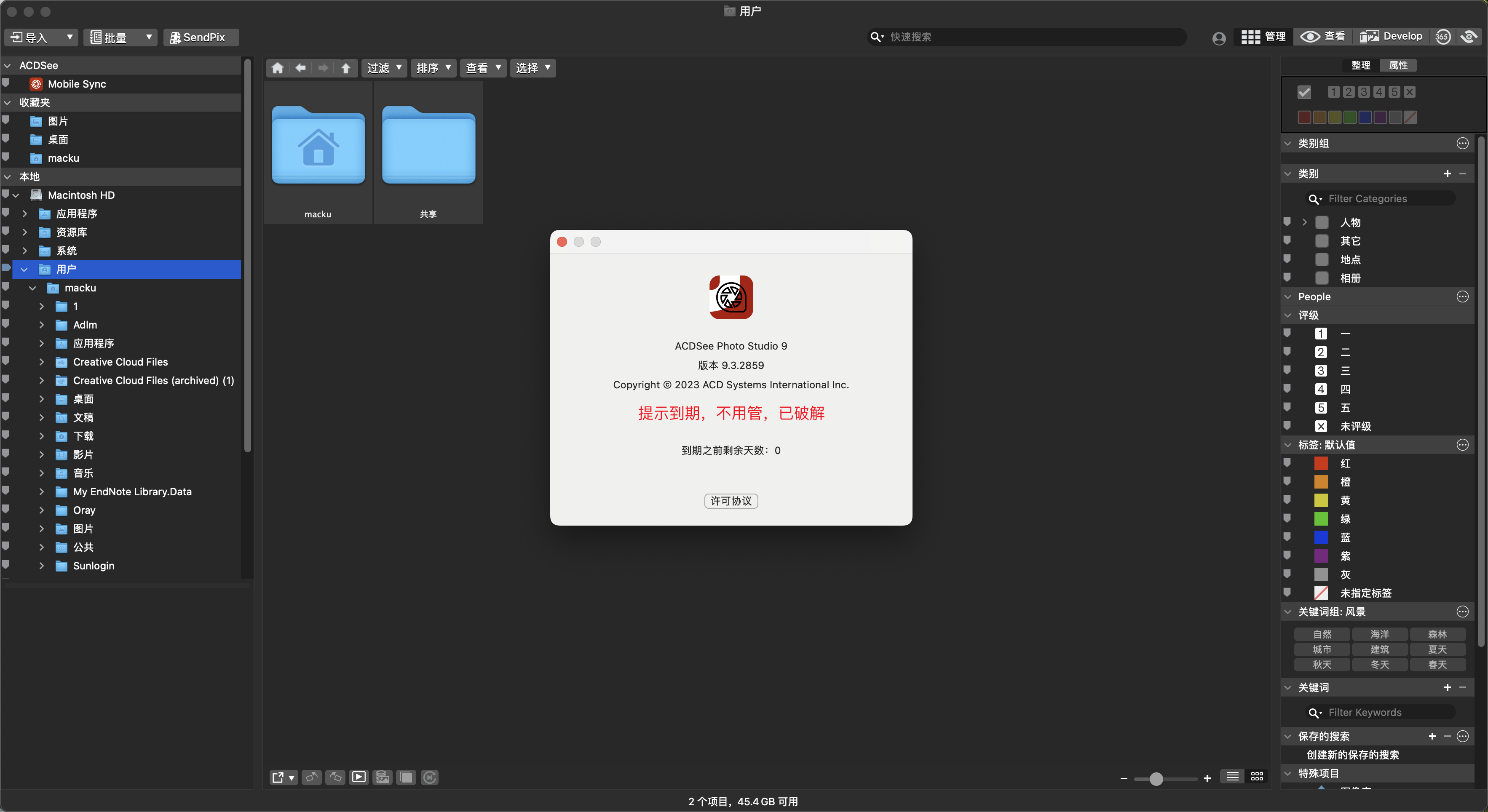Clear rating with X in organize panel

click(1410, 92)
